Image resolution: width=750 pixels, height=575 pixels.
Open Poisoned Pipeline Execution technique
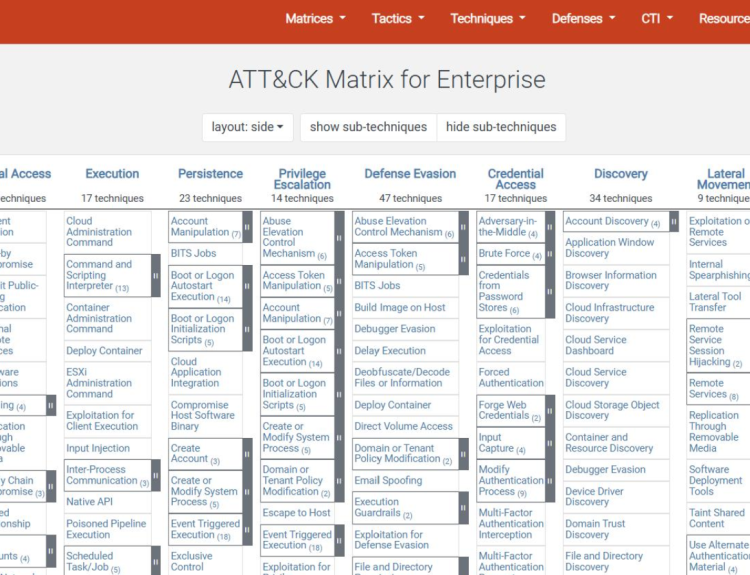pyautogui.click(x=106, y=529)
